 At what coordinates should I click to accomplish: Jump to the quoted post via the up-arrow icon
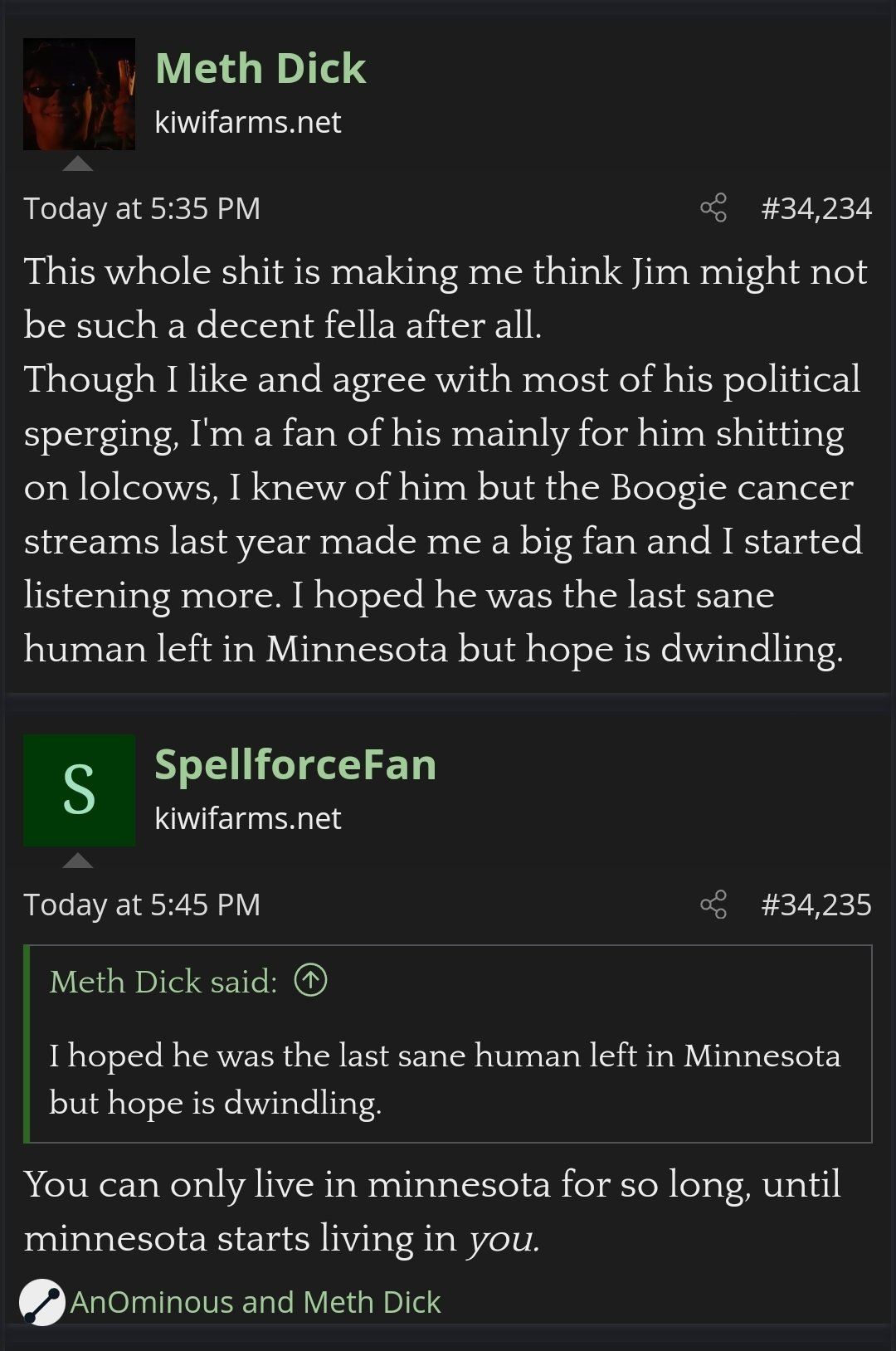tap(311, 981)
